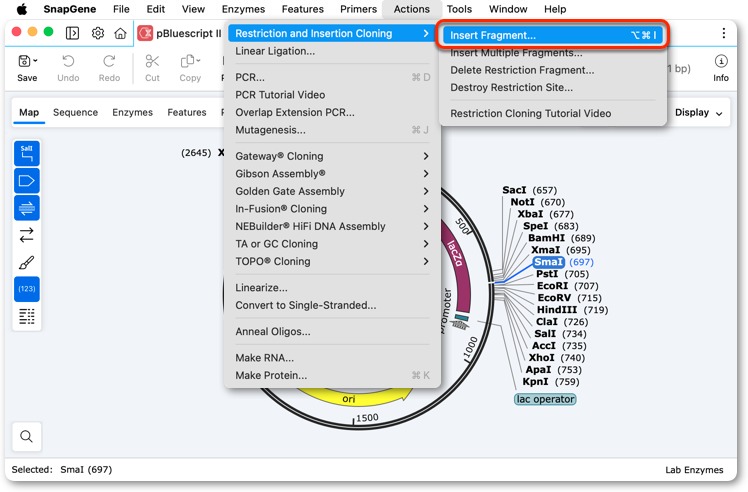Open the magnifier search button
Screen dimensions: 748x492
click(x=27, y=436)
